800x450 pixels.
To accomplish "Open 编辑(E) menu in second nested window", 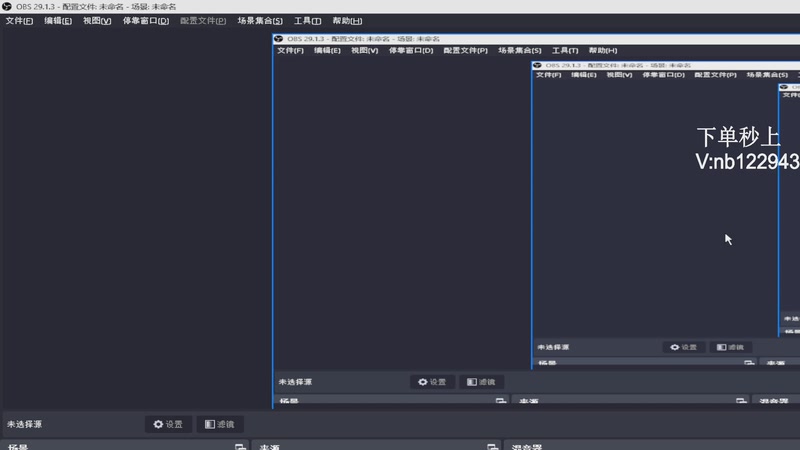I will point(584,75).
